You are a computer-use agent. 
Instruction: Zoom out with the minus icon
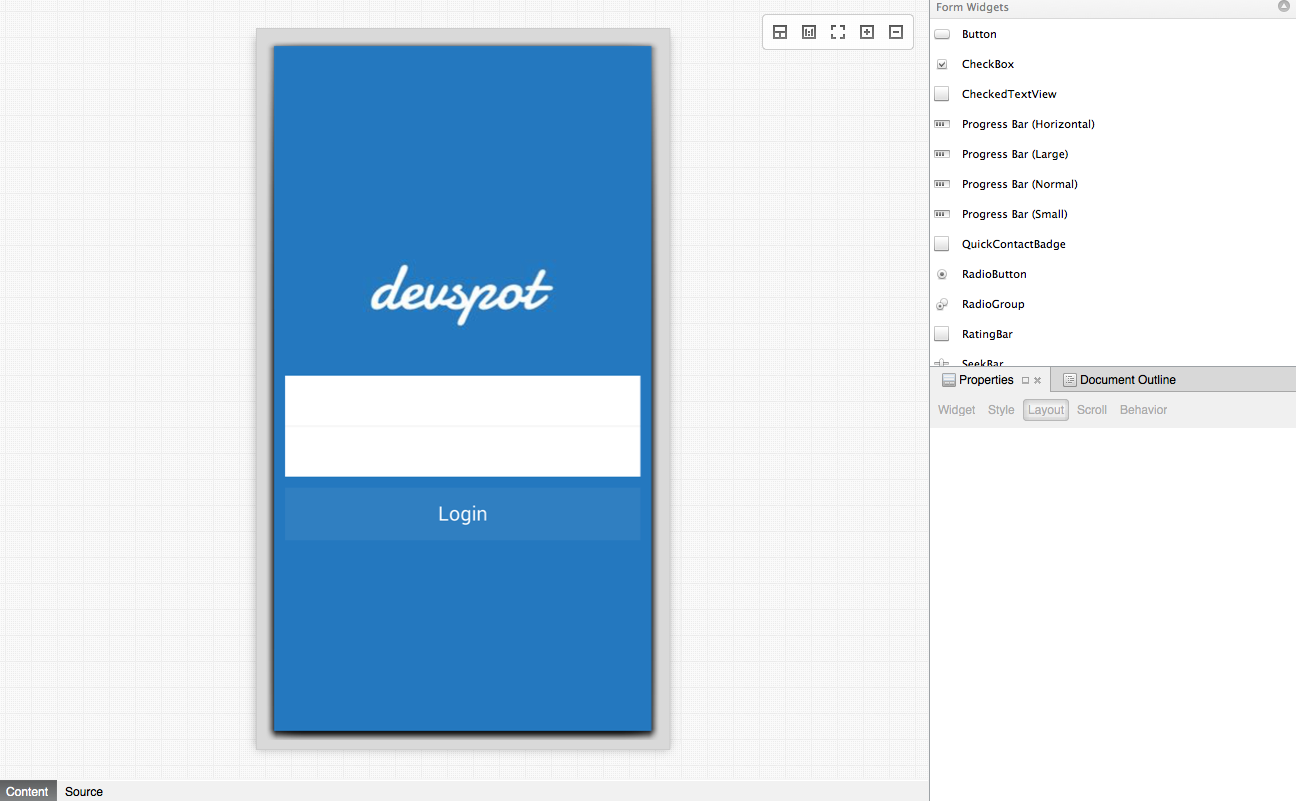click(x=896, y=32)
